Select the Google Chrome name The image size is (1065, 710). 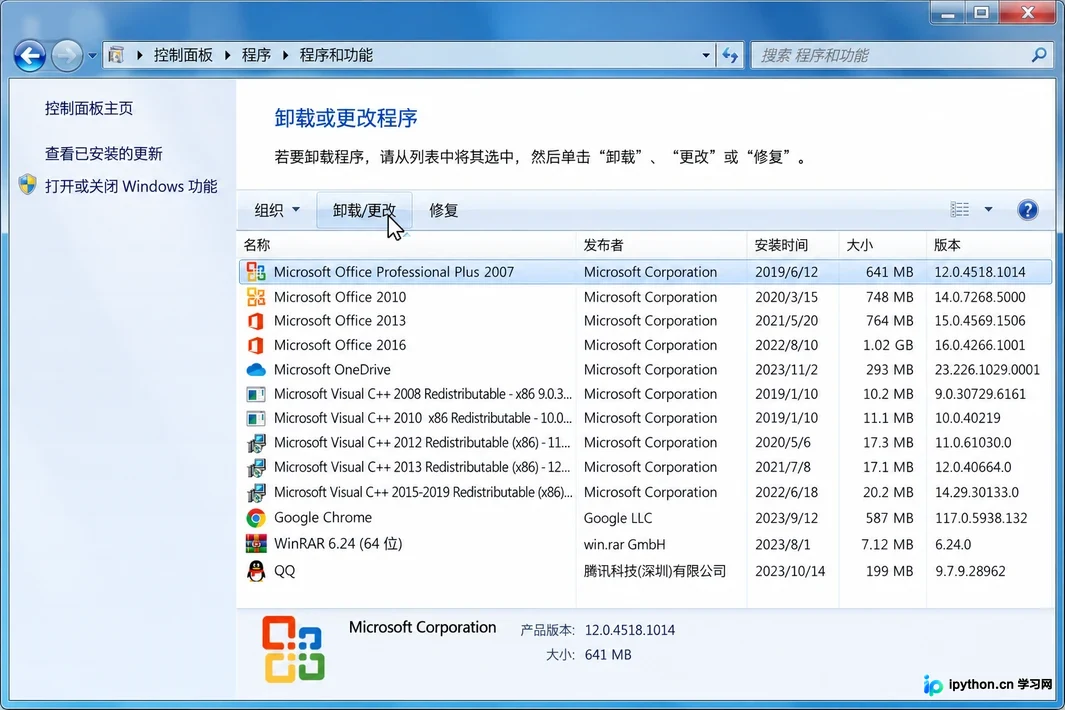click(323, 518)
